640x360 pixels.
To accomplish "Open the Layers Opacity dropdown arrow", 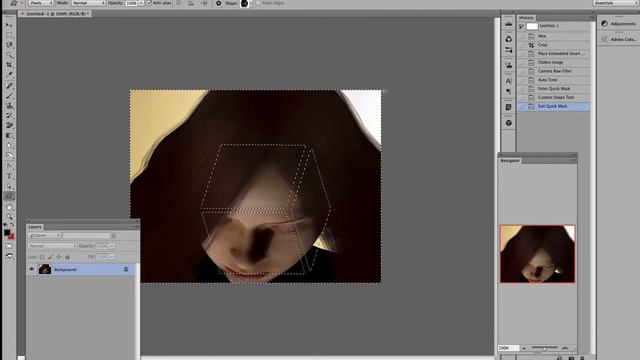I will click(x=112, y=246).
